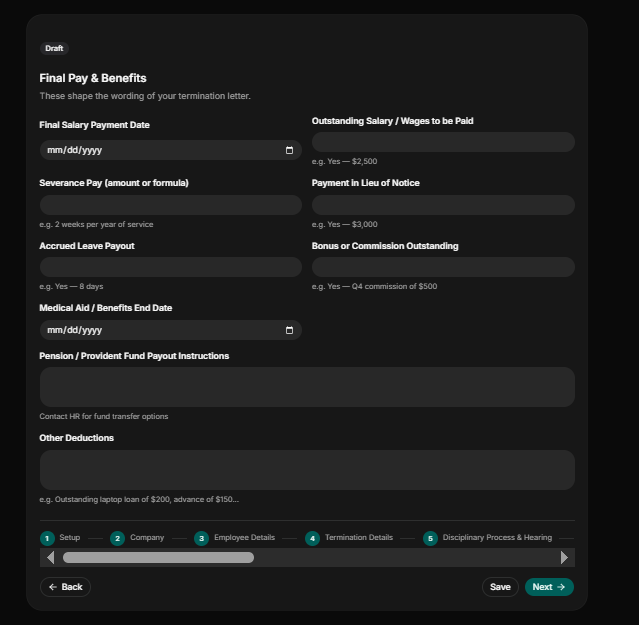This screenshot has width=639, height=625.
Task: Click the Draft status badge
Action: coord(54,48)
